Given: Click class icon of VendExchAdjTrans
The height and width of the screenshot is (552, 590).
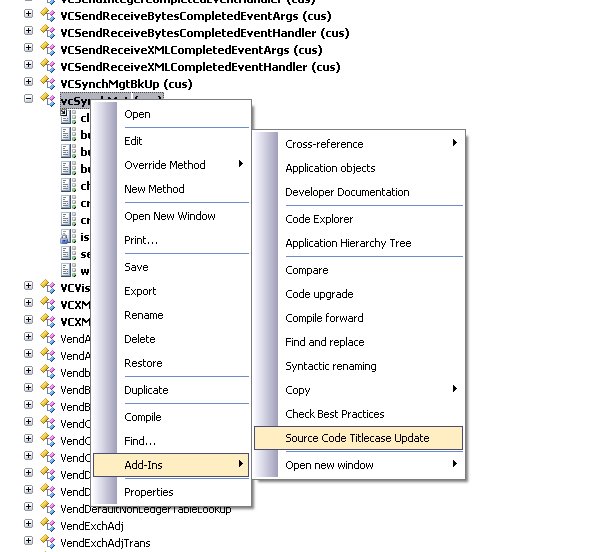Looking at the screenshot, I should point(48,542).
